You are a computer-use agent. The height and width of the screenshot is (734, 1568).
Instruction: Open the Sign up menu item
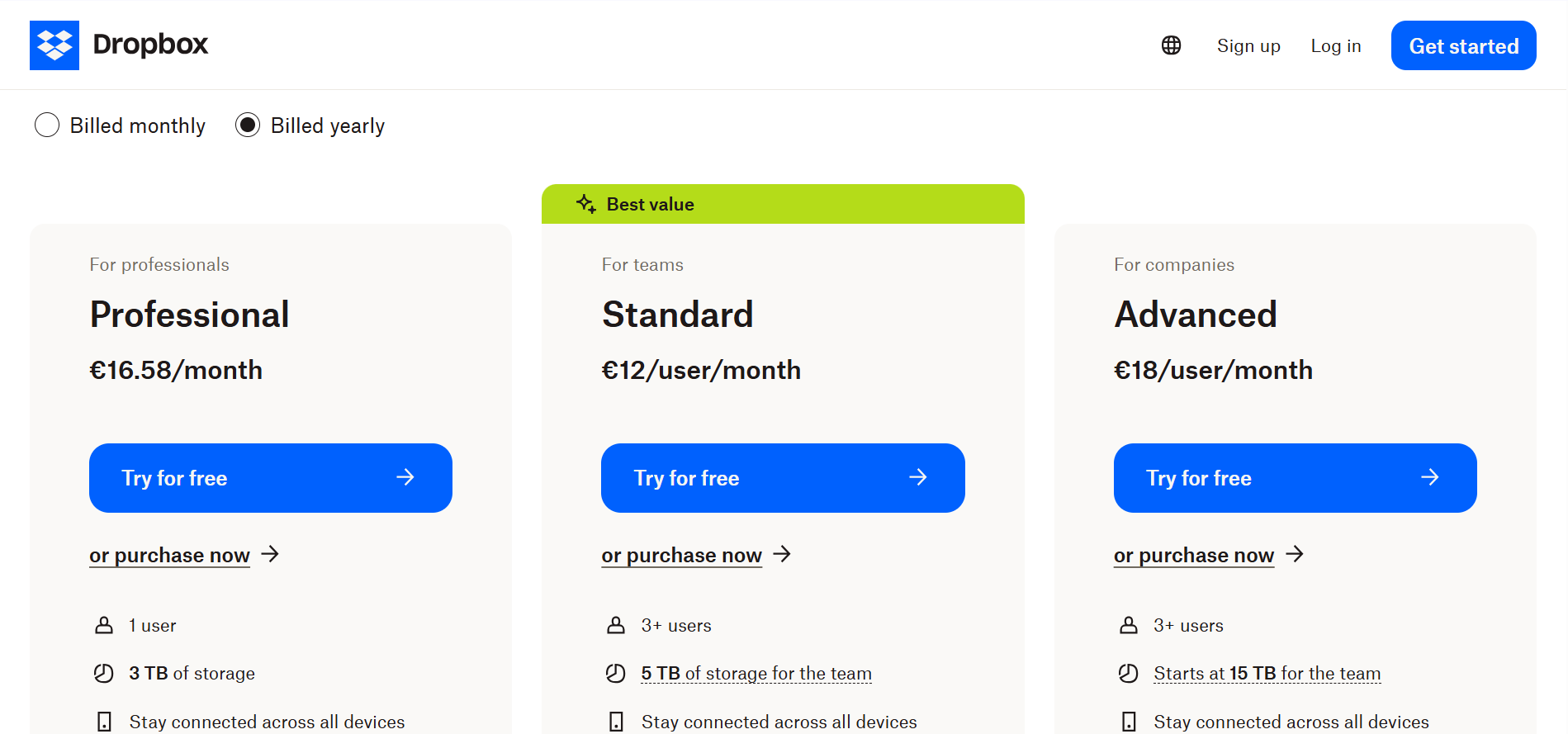click(x=1248, y=45)
